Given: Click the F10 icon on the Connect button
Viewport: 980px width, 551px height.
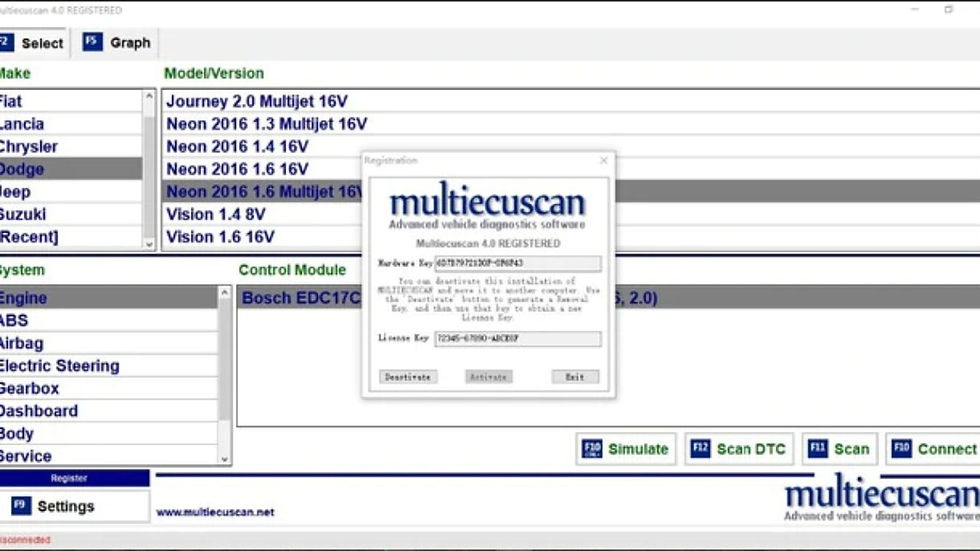Looking at the screenshot, I should (x=901, y=448).
